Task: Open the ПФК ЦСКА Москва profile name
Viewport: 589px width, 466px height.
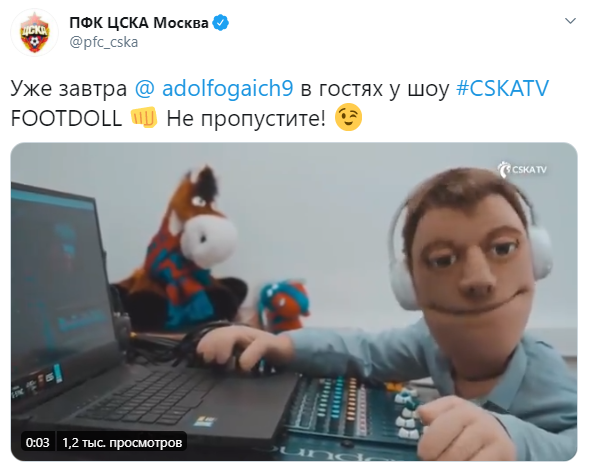Action: click(139, 23)
